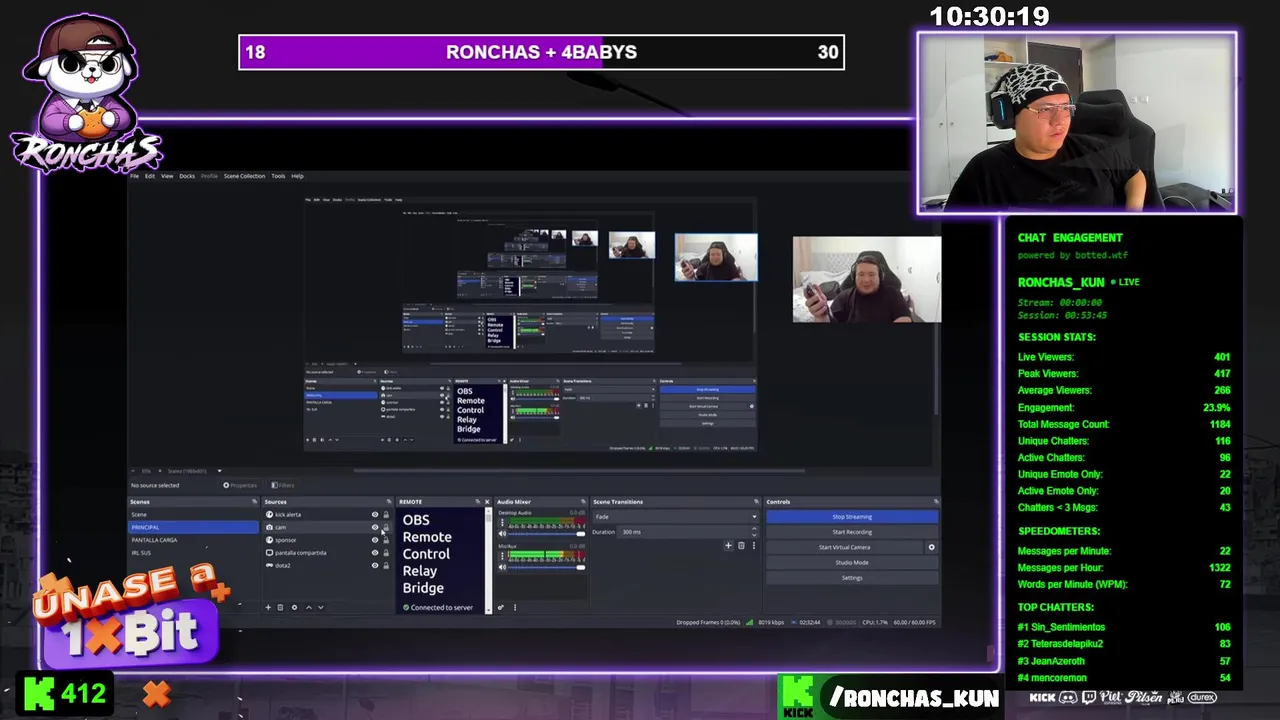This screenshot has width=1280, height=720.
Task: Select the PANTALLA CARGA scene
Action: click(x=194, y=540)
